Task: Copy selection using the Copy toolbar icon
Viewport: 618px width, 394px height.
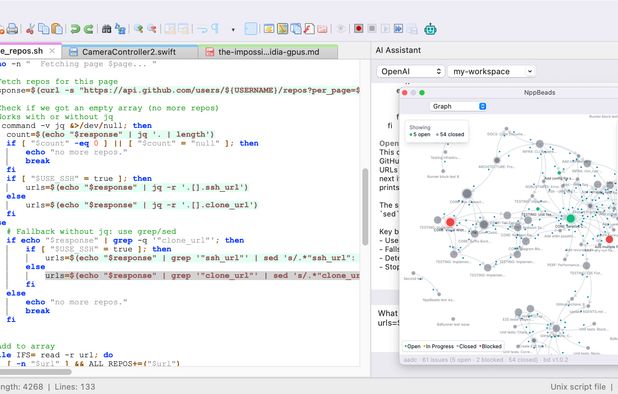Action: point(43,29)
